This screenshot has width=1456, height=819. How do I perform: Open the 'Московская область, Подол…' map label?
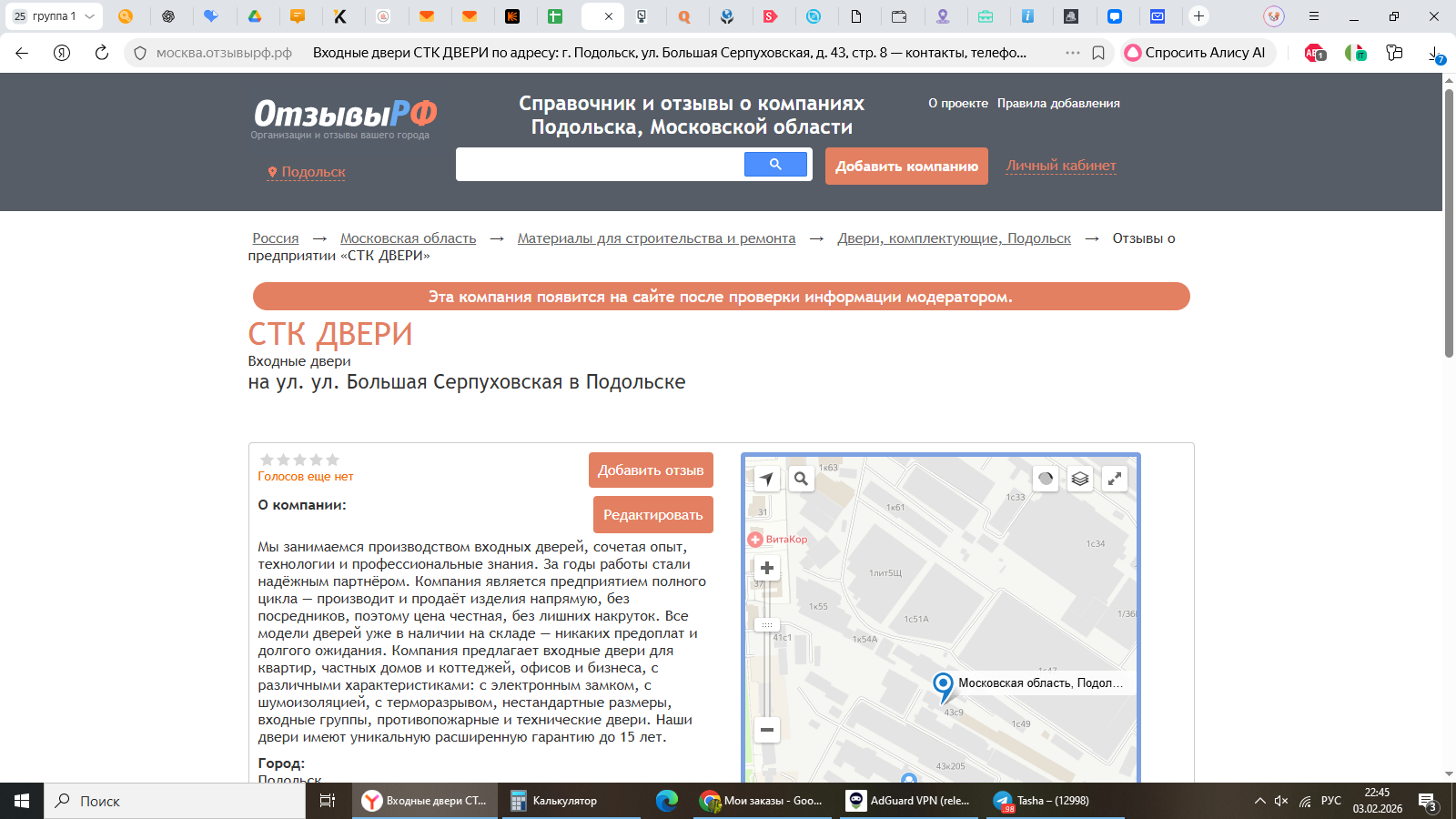tap(1040, 682)
